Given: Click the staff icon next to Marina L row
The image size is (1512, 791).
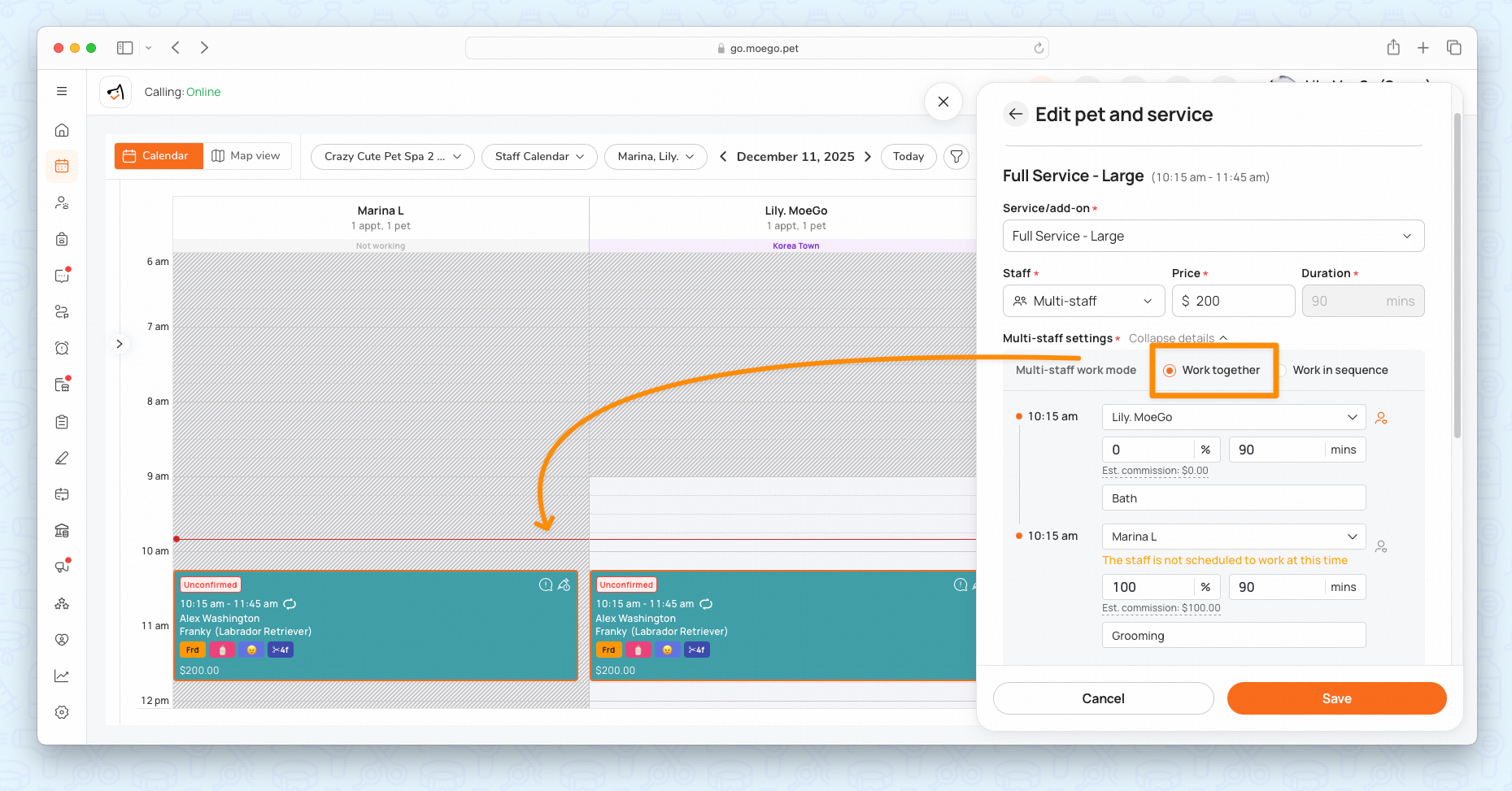Looking at the screenshot, I should coord(1381,547).
